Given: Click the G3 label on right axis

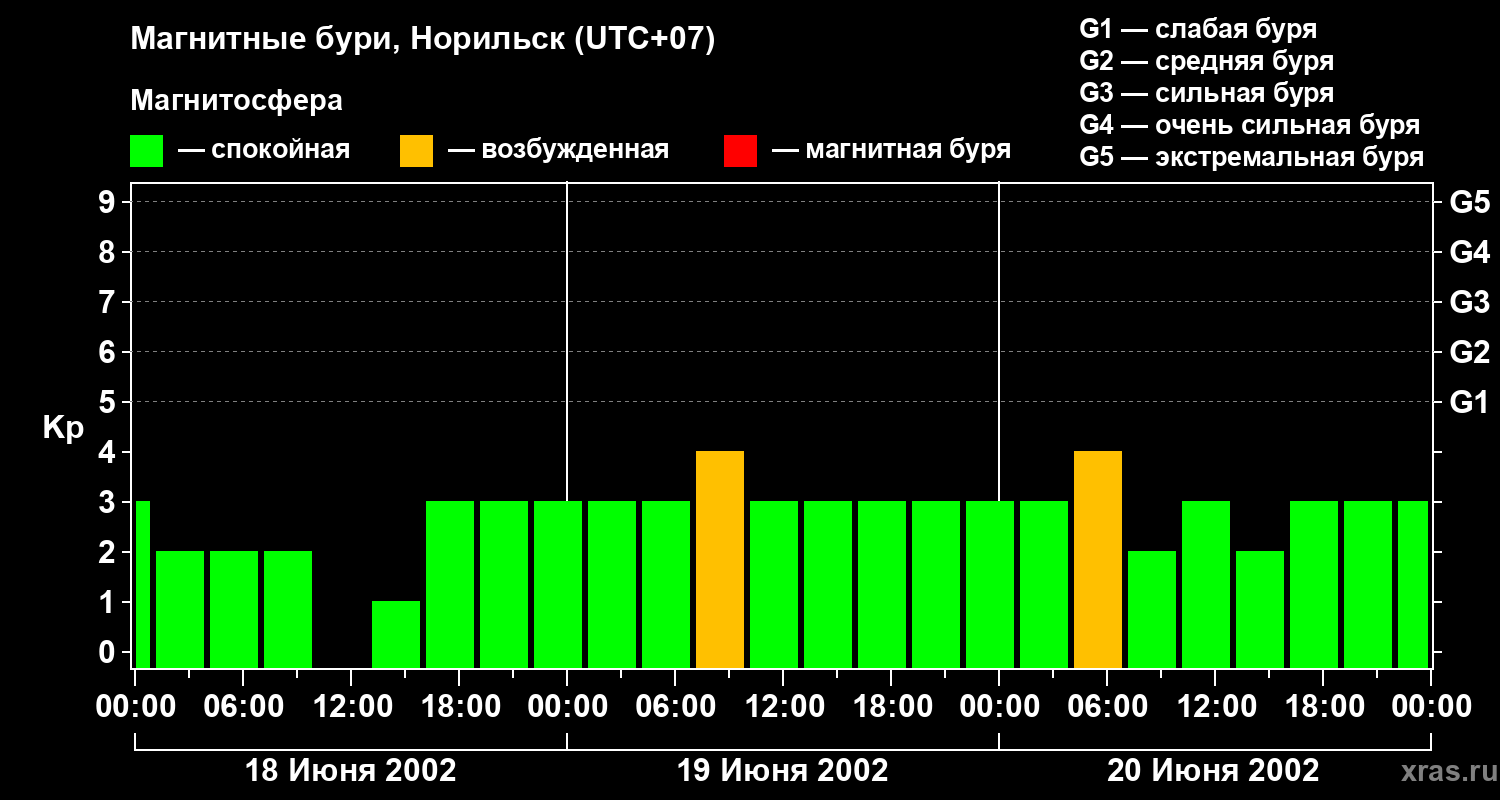Looking at the screenshot, I should (x=1470, y=302).
